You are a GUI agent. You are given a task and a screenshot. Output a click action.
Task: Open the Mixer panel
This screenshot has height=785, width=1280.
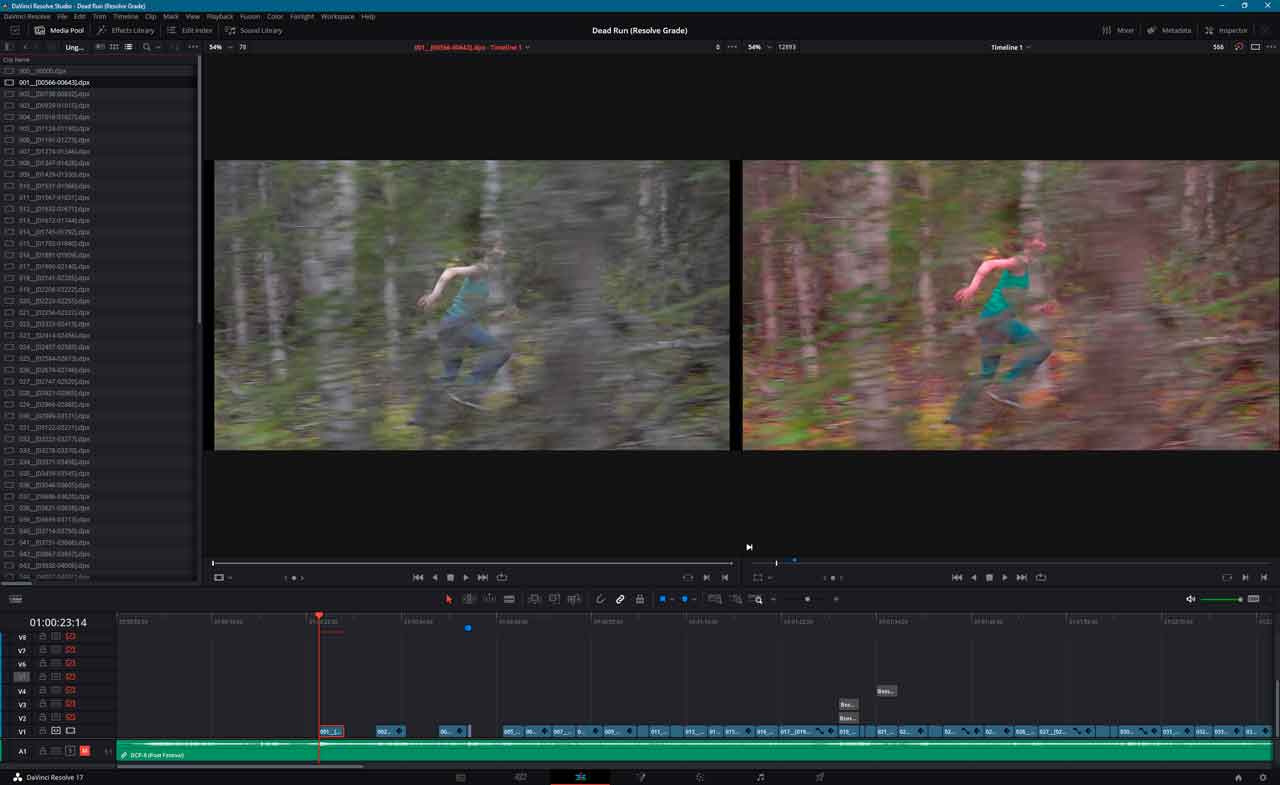pos(1117,30)
